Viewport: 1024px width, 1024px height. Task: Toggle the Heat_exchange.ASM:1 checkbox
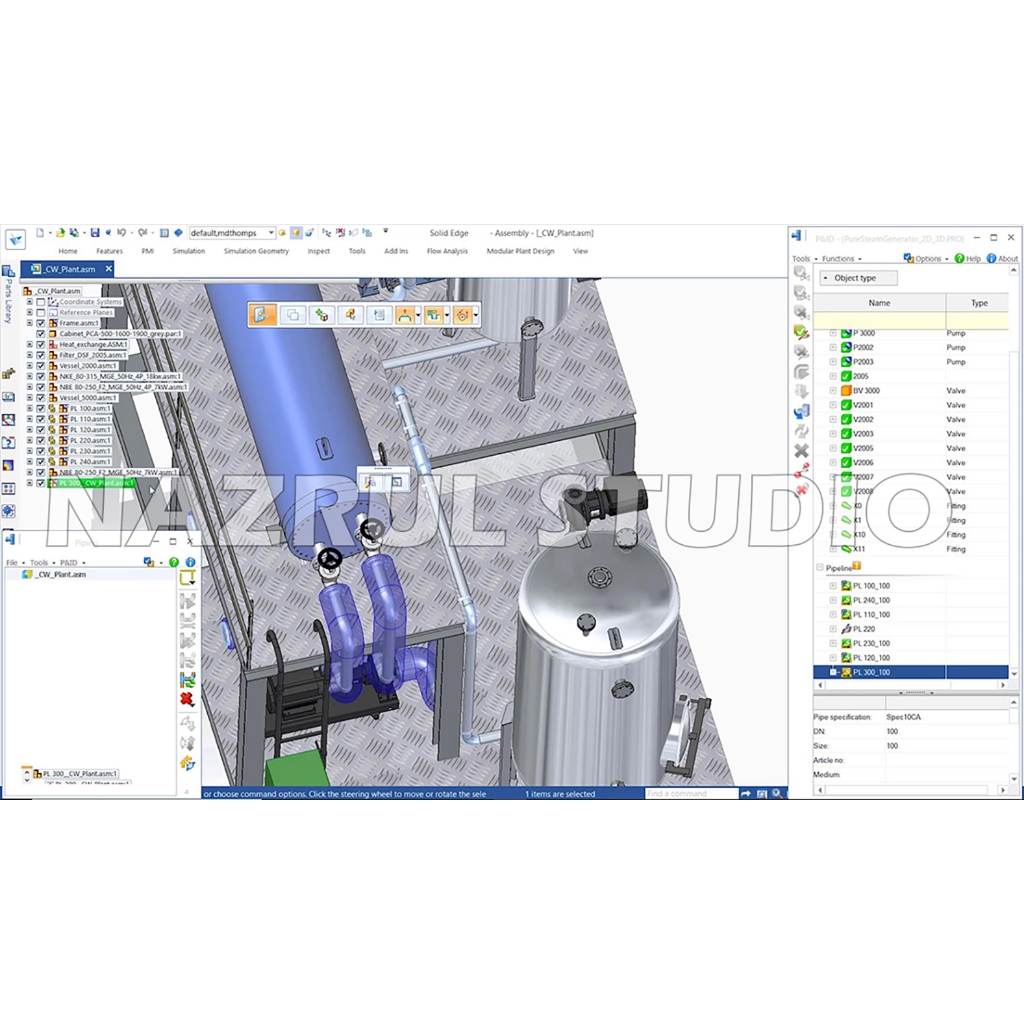pos(41,344)
